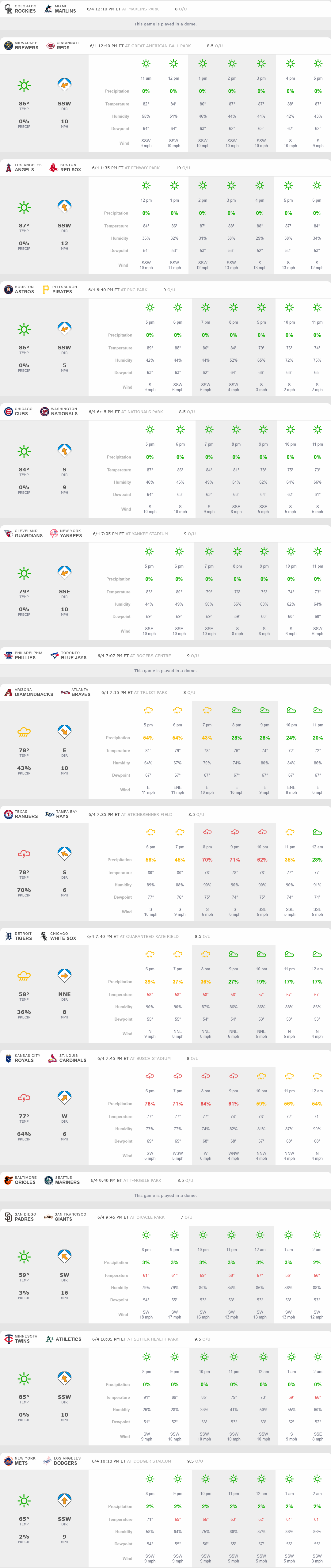The height and width of the screenshot is (1568, 331).
Task: Click the big sun icon for Brewers-Reds
Action: point(24,86)
